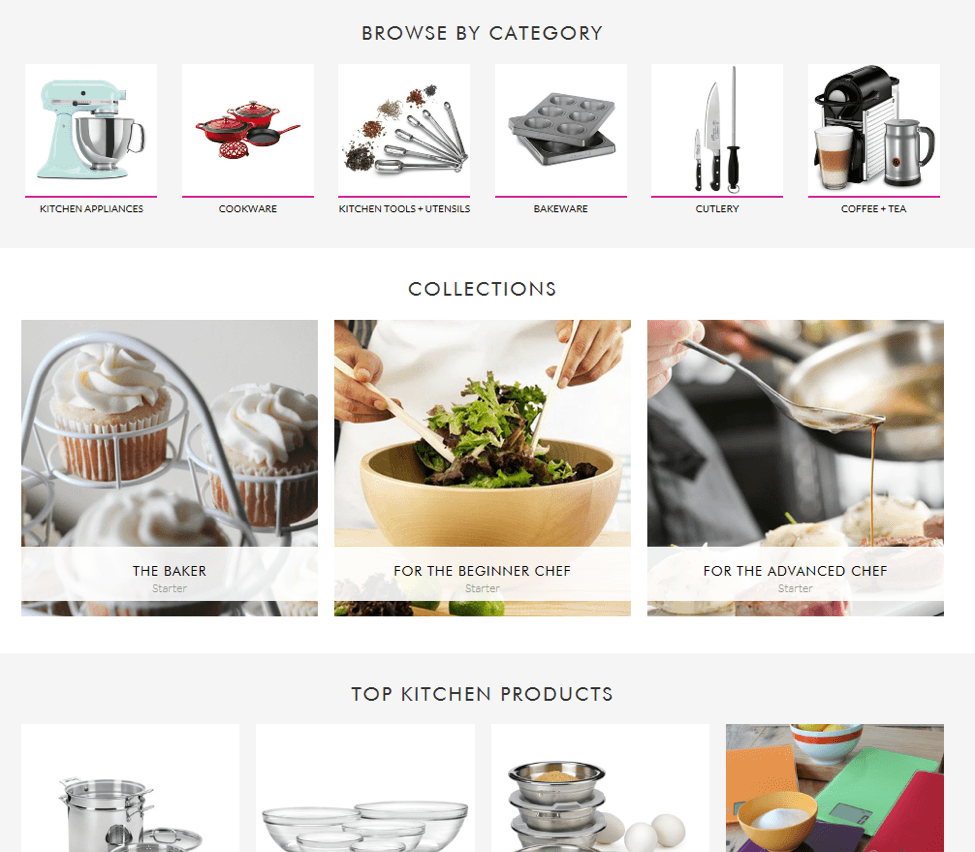
Task: Select the stainless steel stockpot product
Action: 130,788
